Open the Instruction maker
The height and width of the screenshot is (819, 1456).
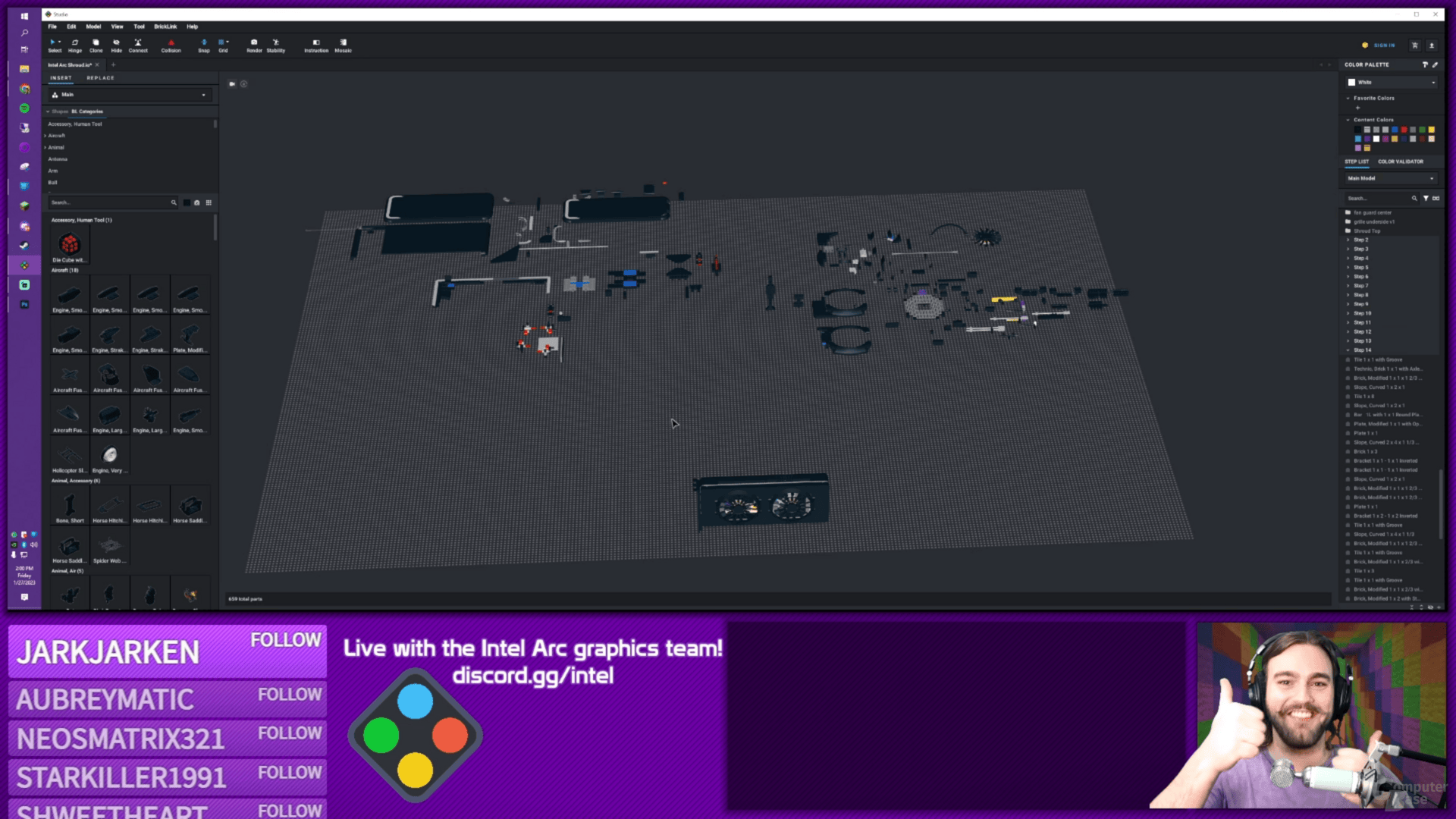tap(316, 45)
